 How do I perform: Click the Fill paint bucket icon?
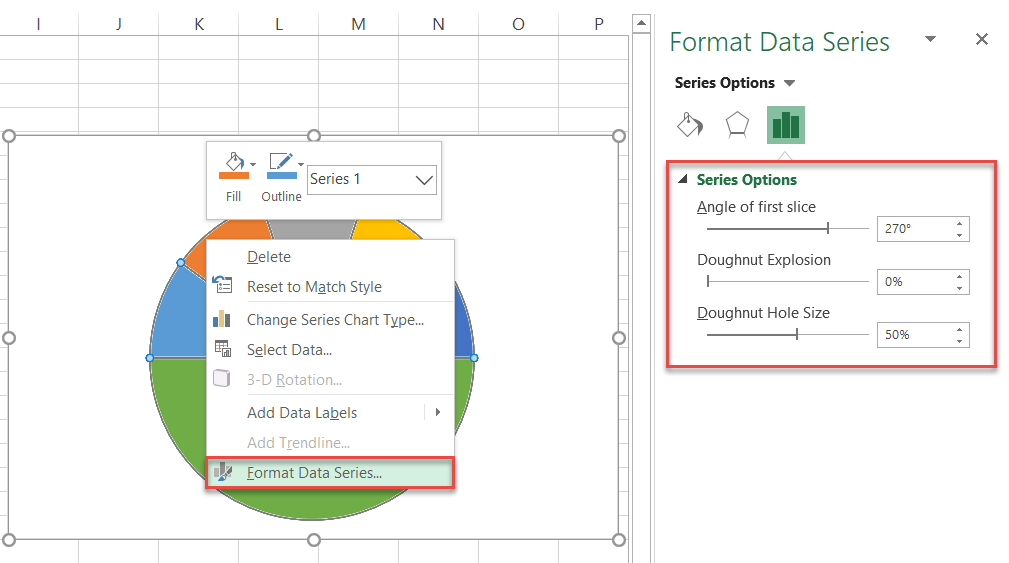pyautogui.click(x=232, y=163)
